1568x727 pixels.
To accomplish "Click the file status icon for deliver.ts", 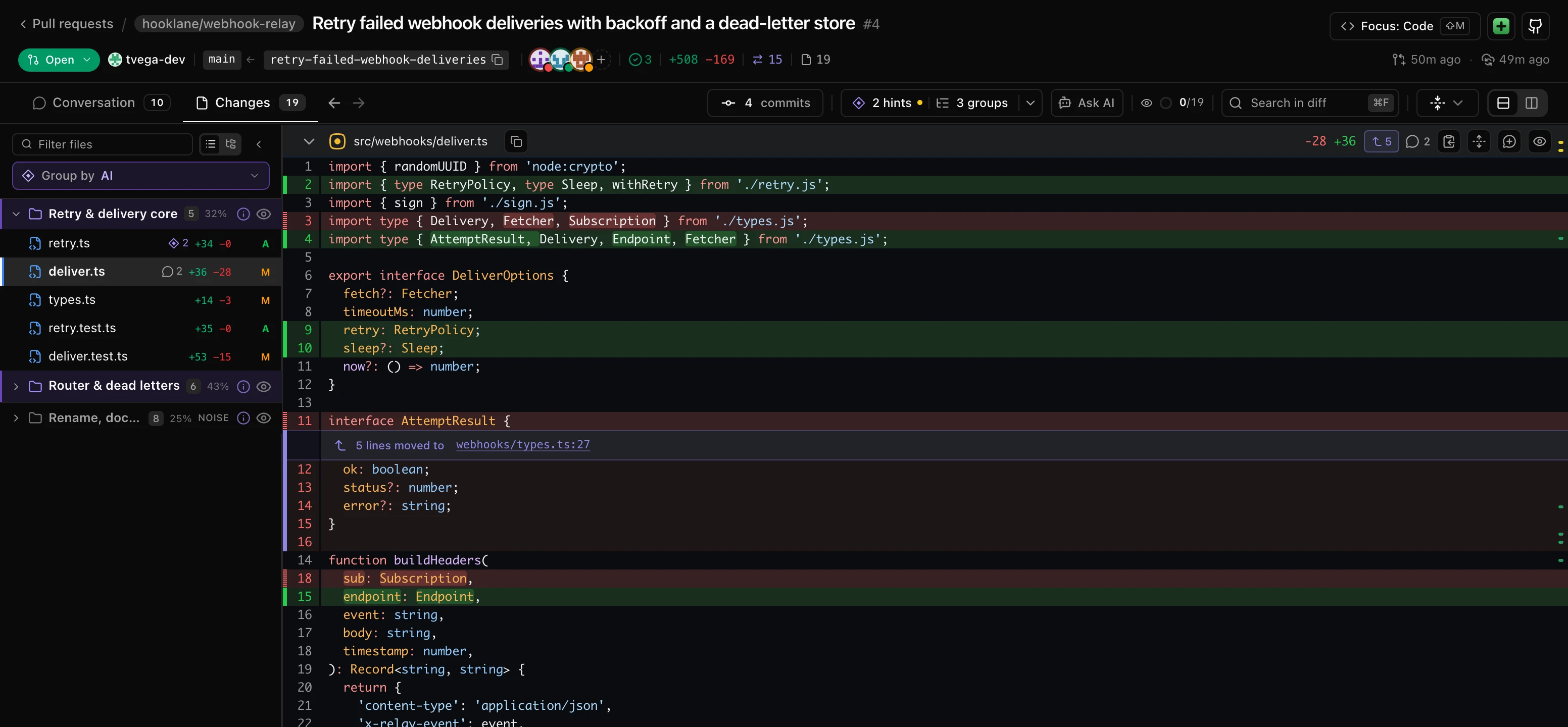I will tap(336, 141).
